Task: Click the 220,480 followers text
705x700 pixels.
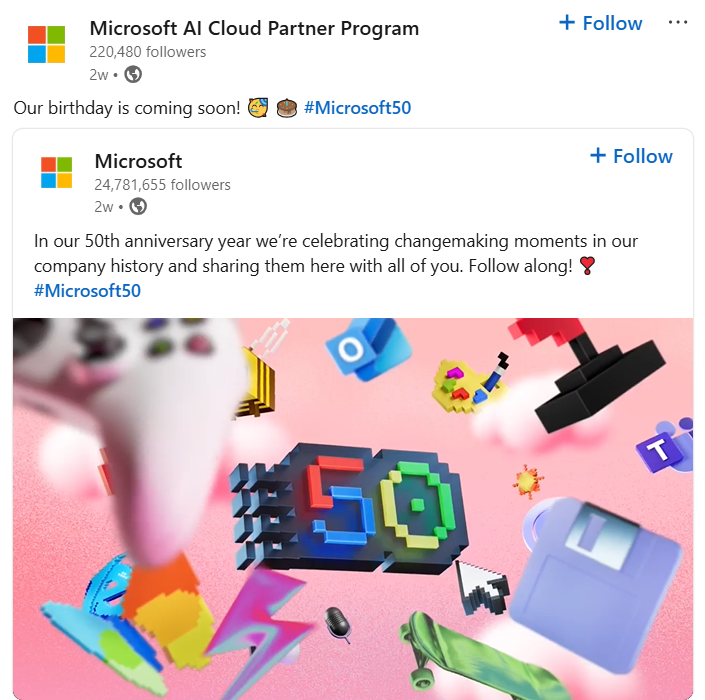Action: click(147, 52)
